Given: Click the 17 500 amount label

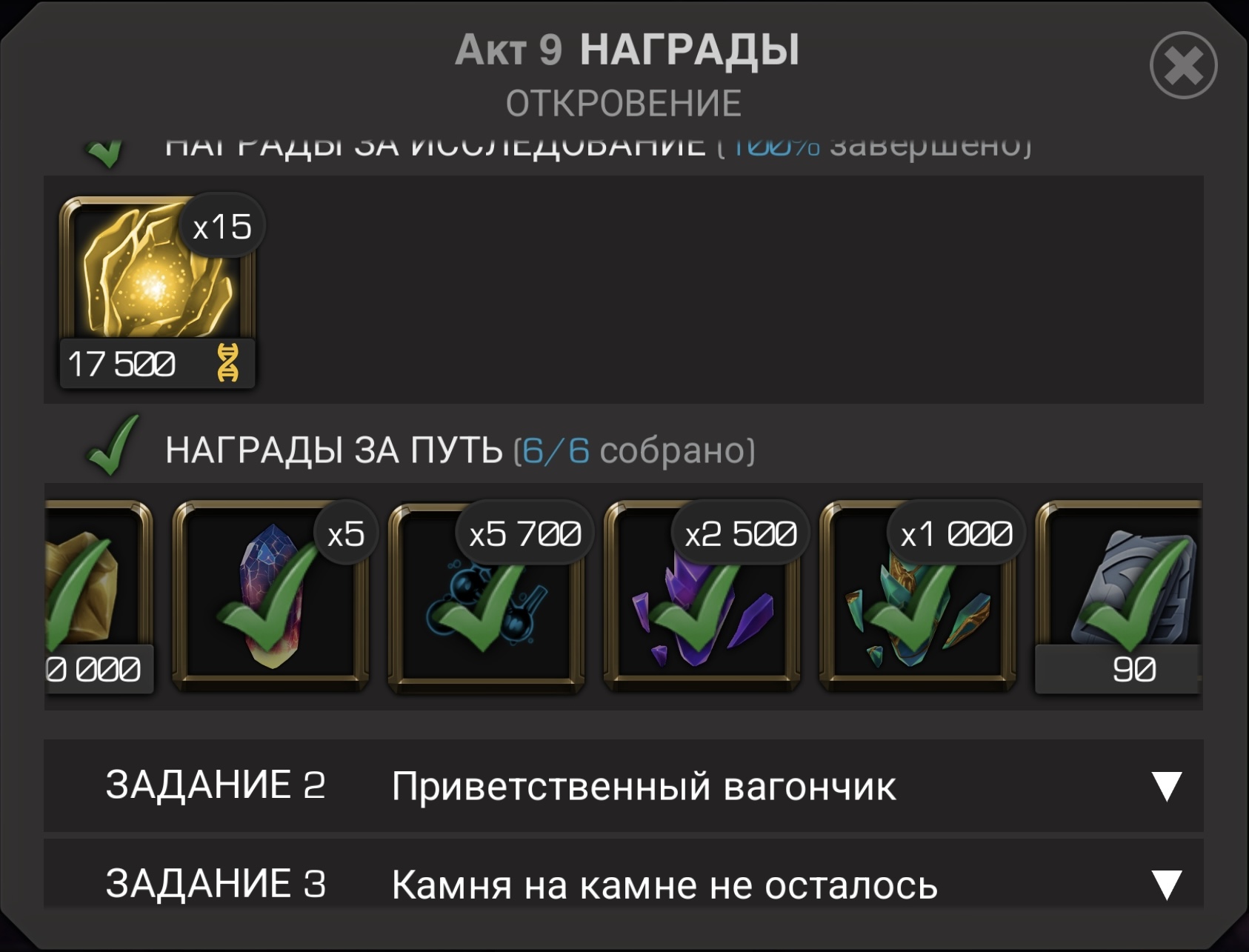Looking at the screenshot, I should point(122,364).
